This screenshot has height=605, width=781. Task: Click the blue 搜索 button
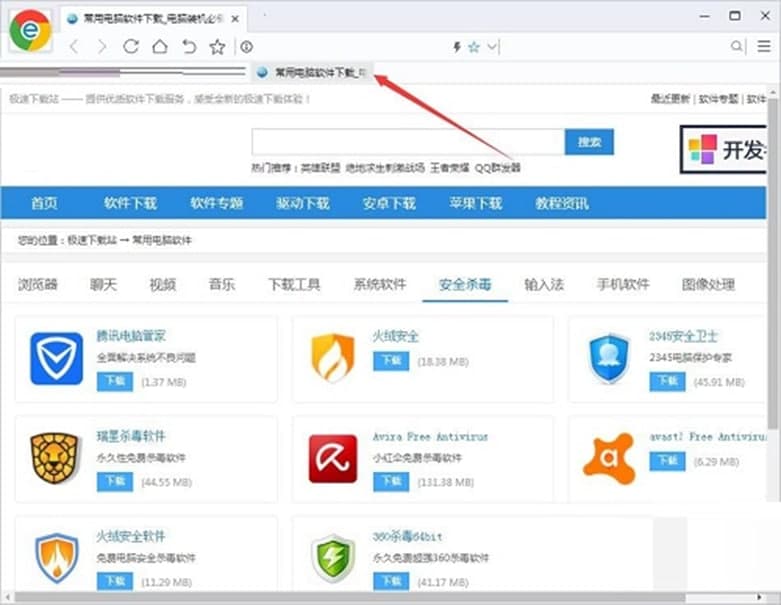click(589, 142)
